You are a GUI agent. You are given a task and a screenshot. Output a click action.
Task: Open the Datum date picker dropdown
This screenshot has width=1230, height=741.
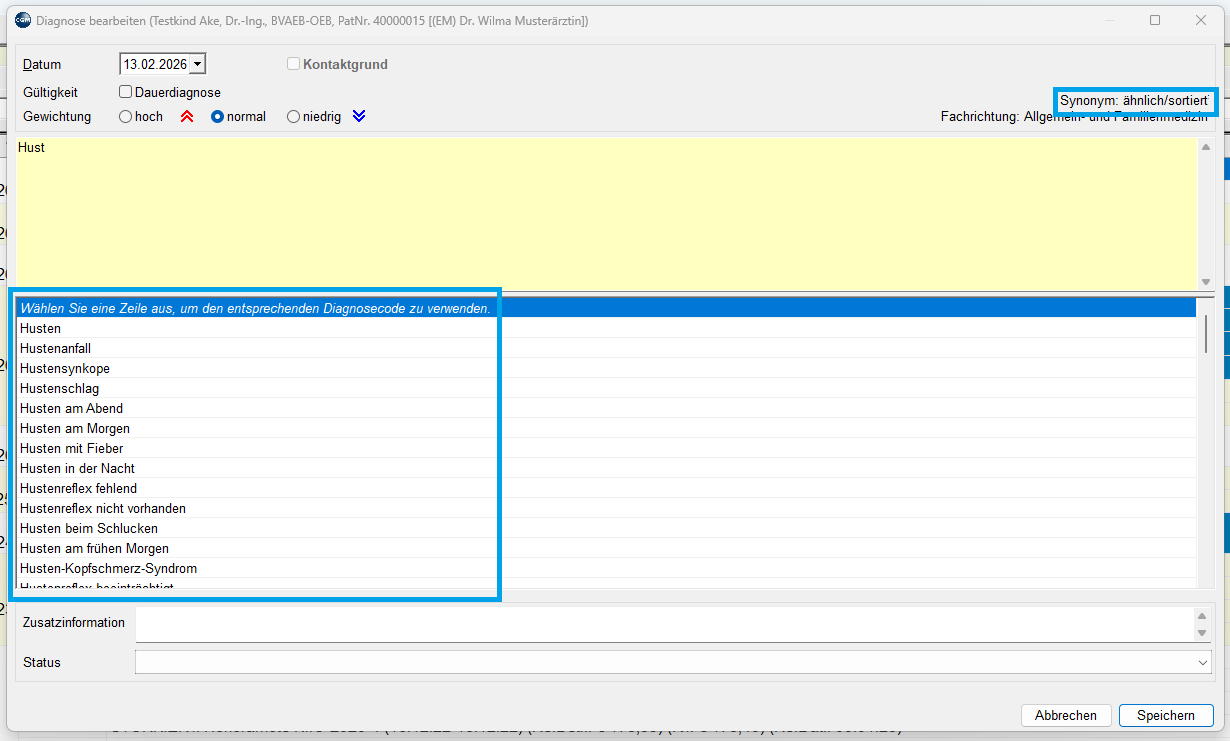(197, 64)
